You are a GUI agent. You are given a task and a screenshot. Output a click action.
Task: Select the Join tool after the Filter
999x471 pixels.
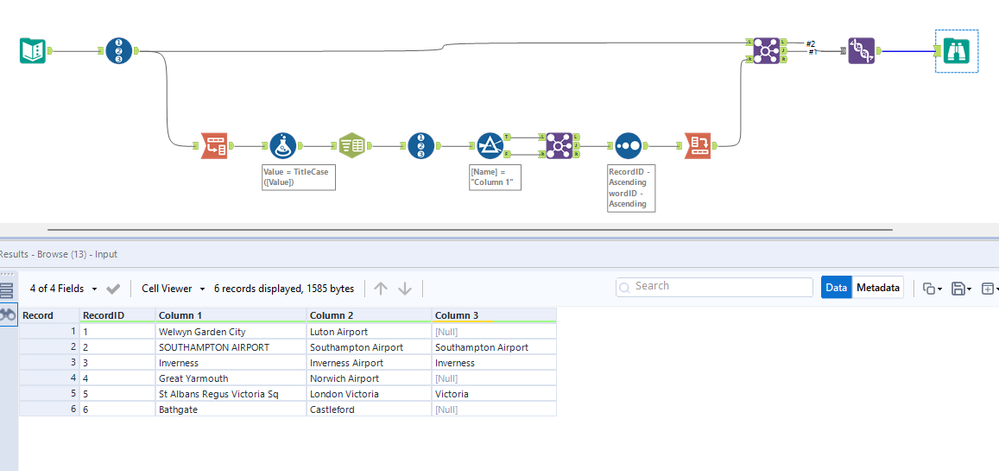(559, 146)
